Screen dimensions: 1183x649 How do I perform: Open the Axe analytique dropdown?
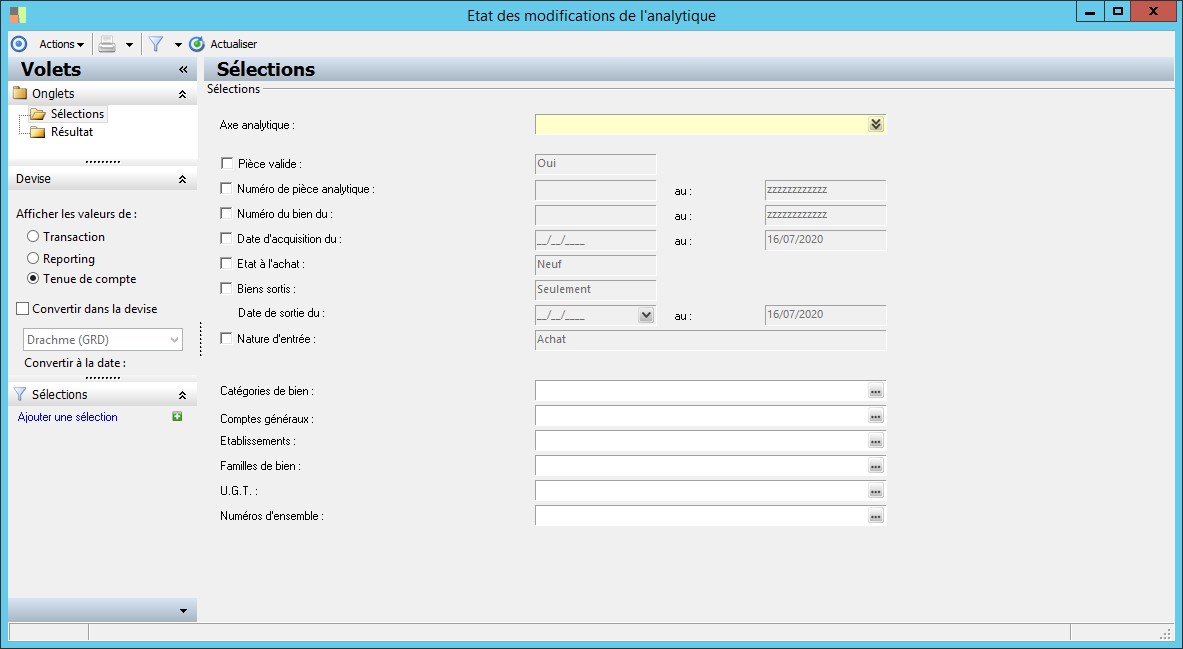pyautogui.click(x=875, y=125)
